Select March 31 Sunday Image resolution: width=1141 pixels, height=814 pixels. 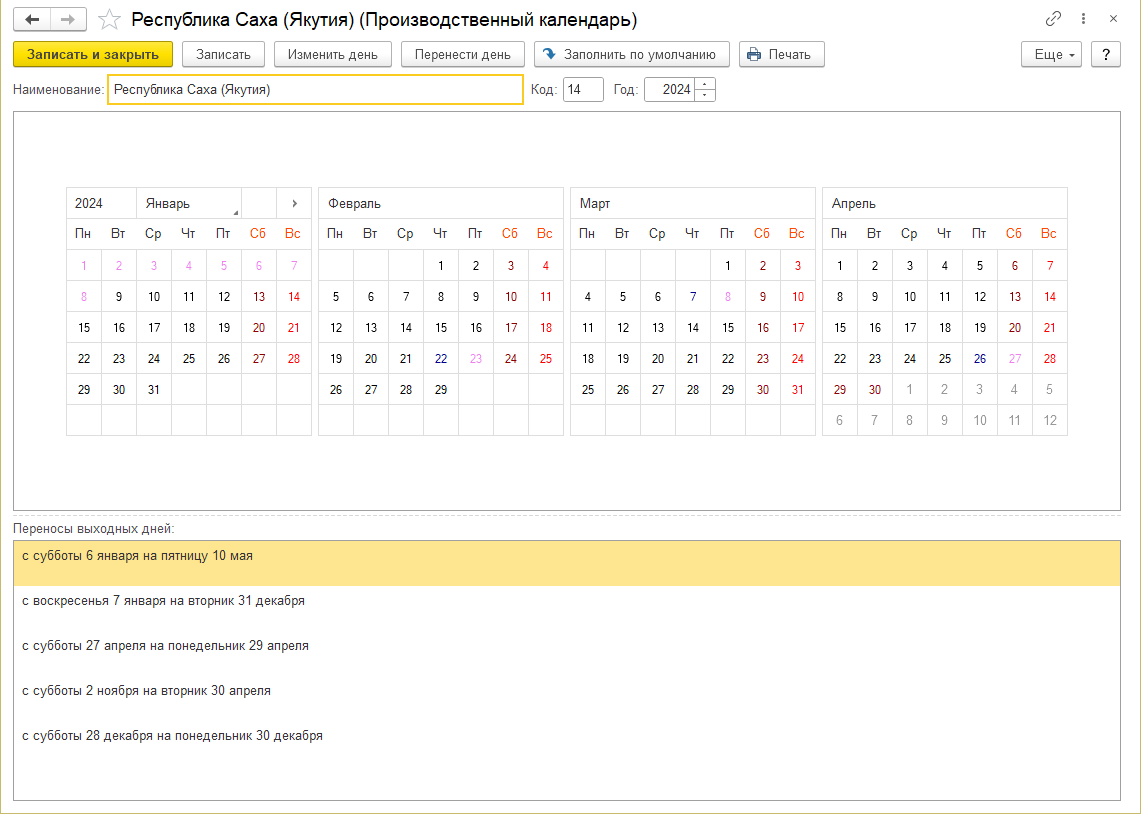point(798,390)
